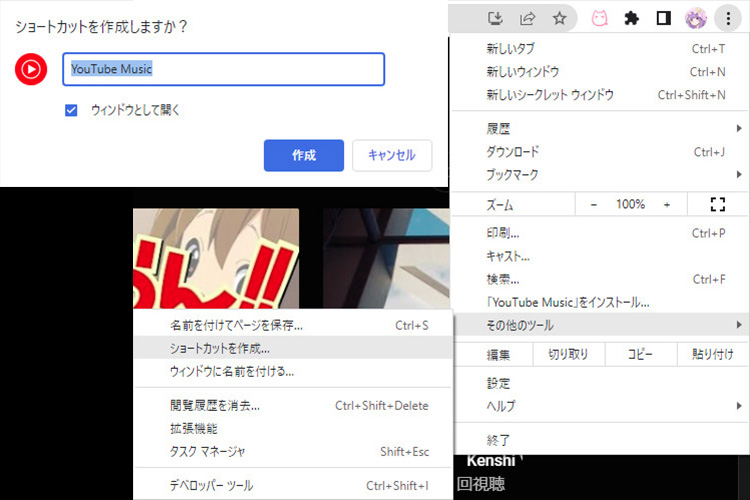Click the install/download page icon in address bar
The width and height of the screenshot is (750, 500).
(x=495, y=18)
